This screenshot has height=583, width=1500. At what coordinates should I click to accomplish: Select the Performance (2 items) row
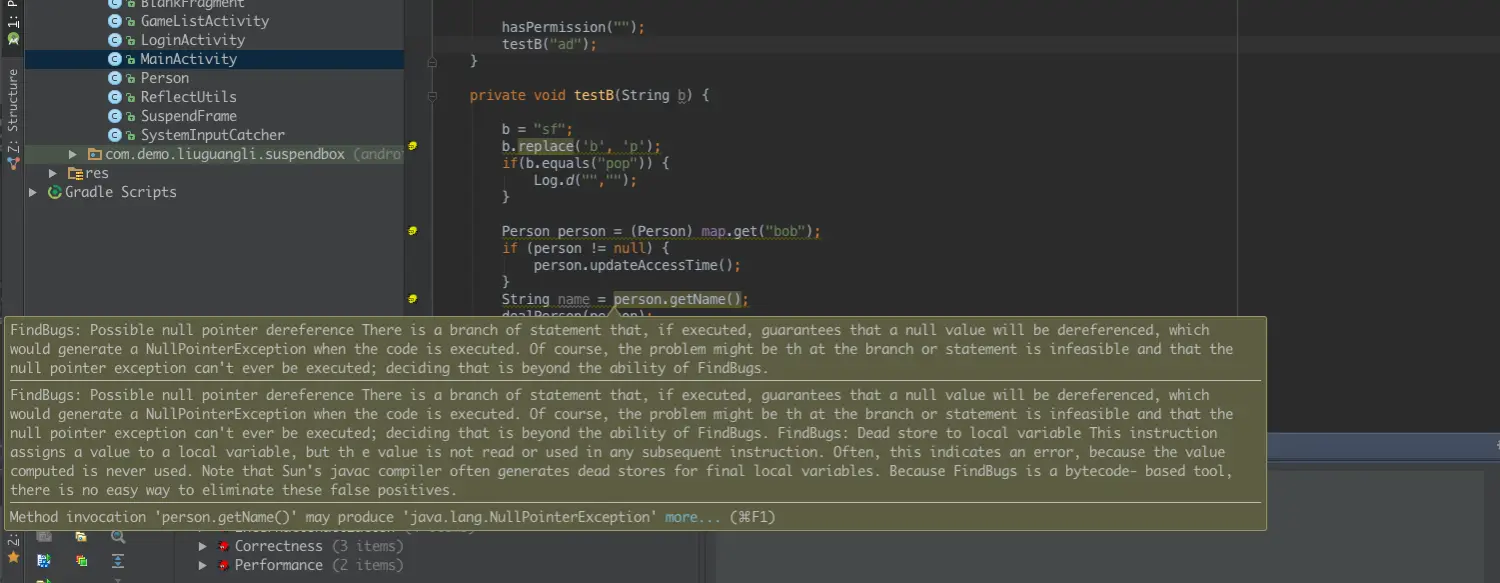319,565
